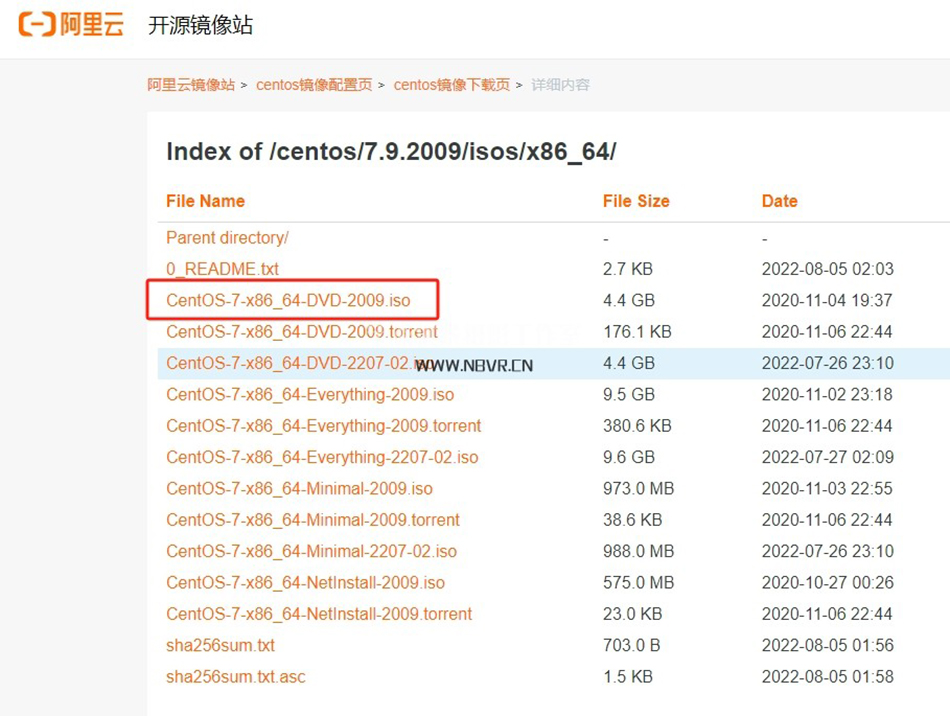Click the date 2022-08-05 01:56
This screenshot has height=716, width=950.
828,646
